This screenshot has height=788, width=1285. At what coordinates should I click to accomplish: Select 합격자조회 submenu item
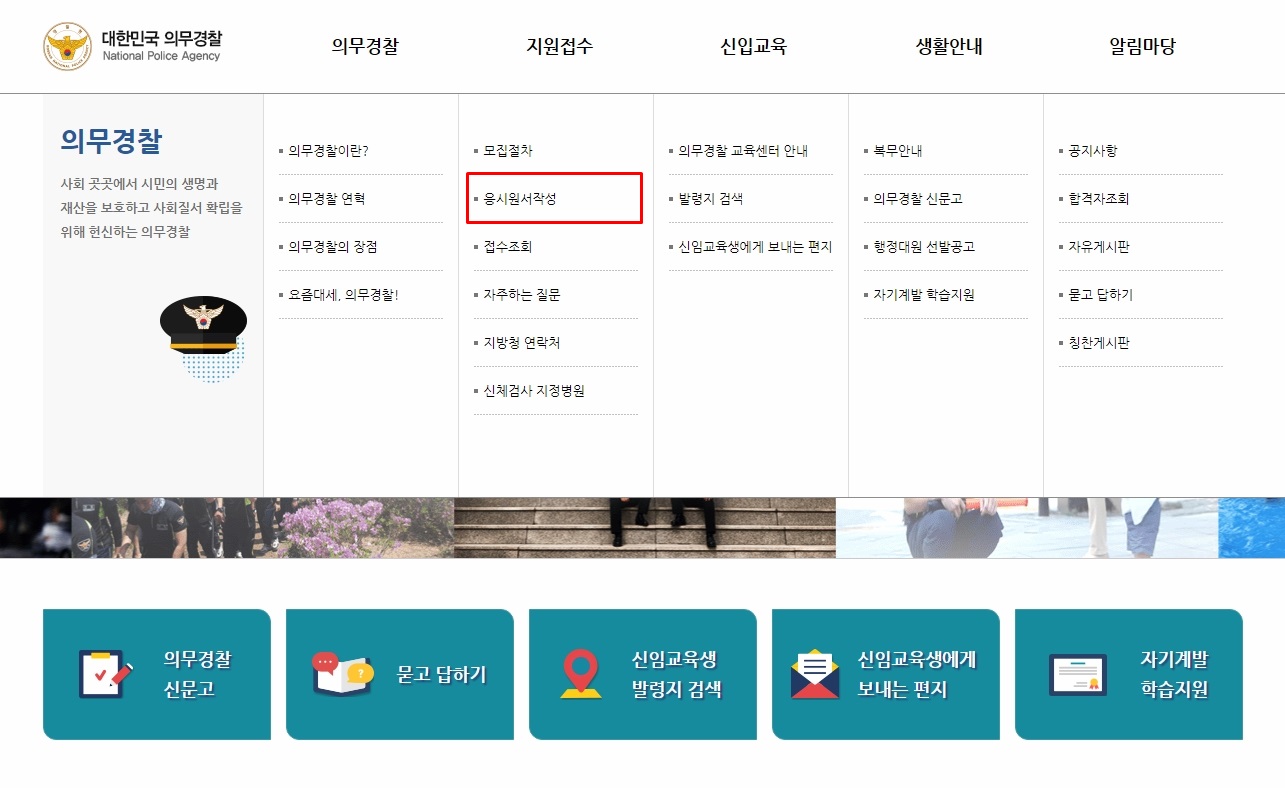1099,199
